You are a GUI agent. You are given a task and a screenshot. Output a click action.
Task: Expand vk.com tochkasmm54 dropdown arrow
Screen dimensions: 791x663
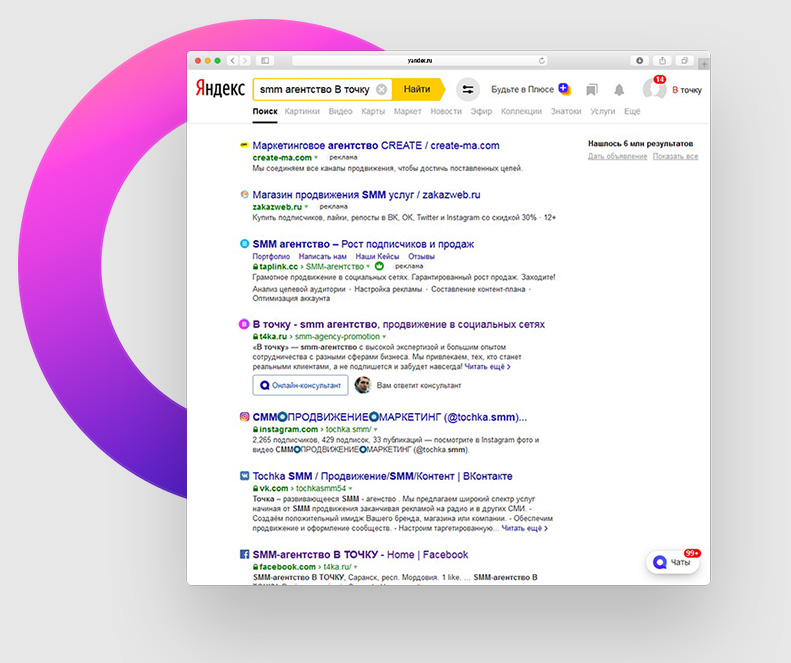pos(350,488)
